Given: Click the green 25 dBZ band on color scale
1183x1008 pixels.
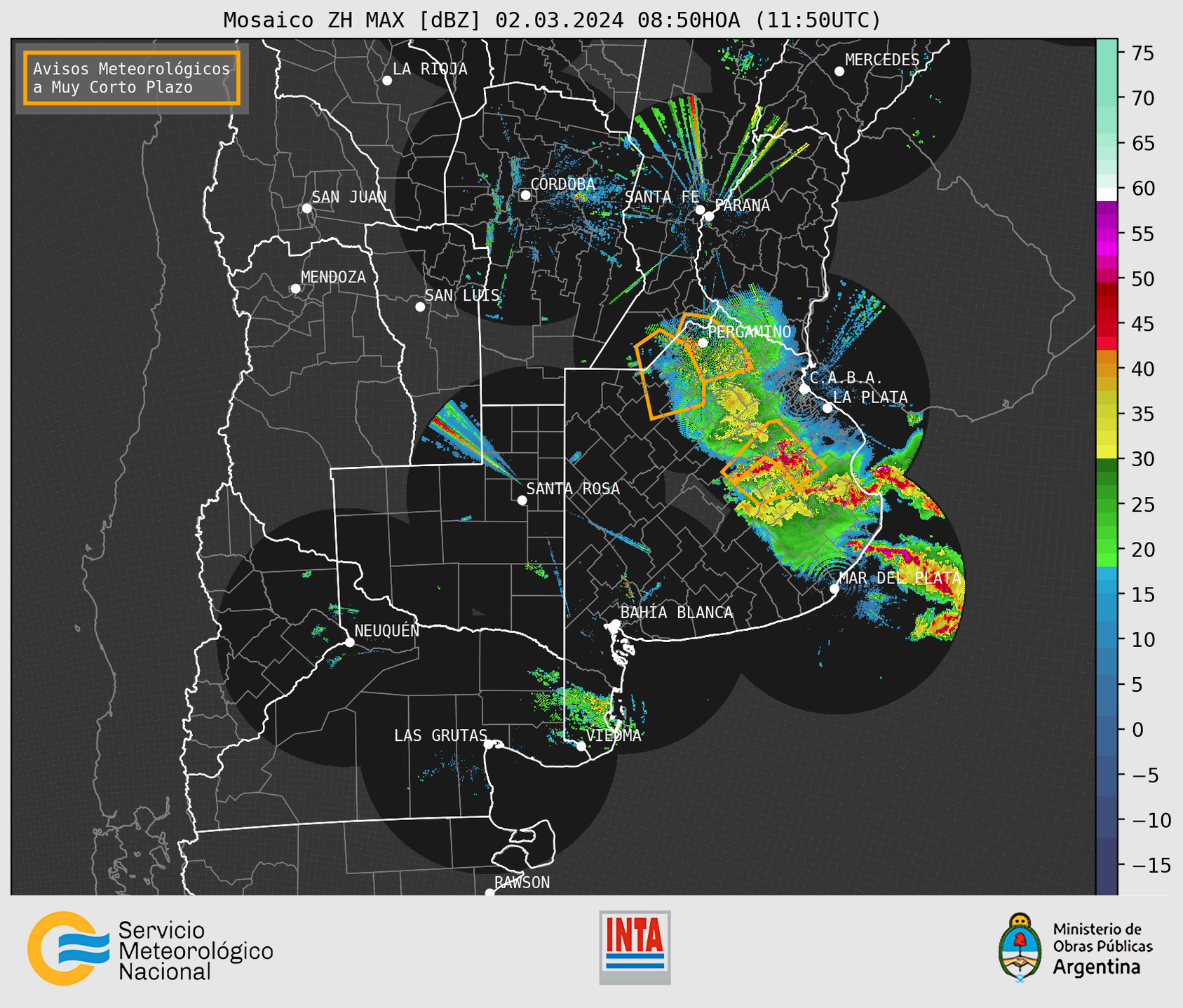Looking at the screenshot, I should (1107, 504).
